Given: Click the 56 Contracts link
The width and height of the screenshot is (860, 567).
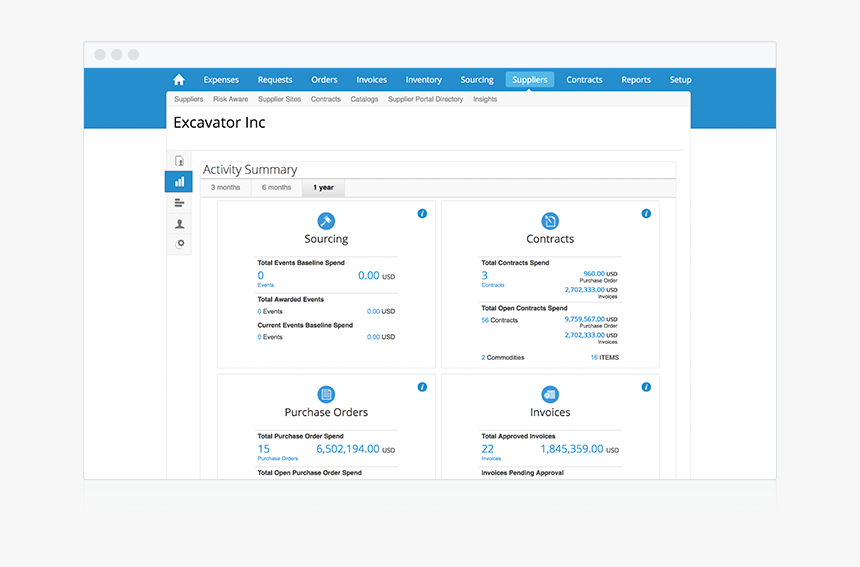Looking at the screenshot, I should 499,320.
